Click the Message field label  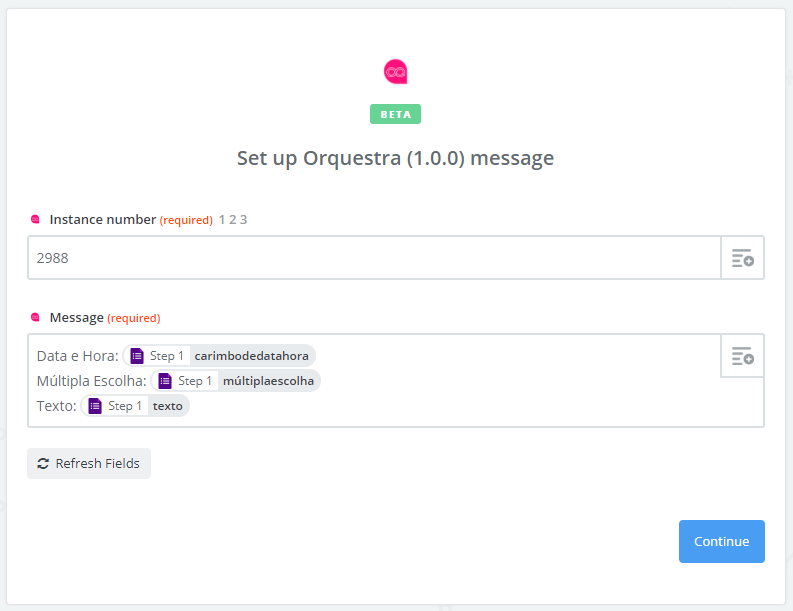76,318
